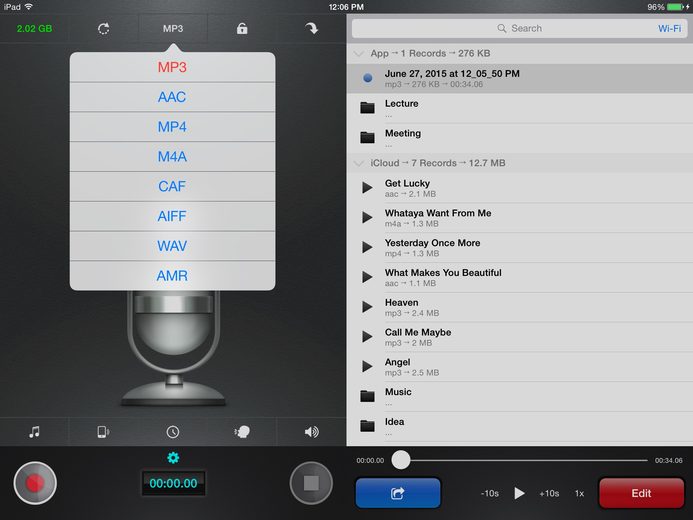Rewind with the -10s button
The image size is (693, 520).
(x=490, y=493)
